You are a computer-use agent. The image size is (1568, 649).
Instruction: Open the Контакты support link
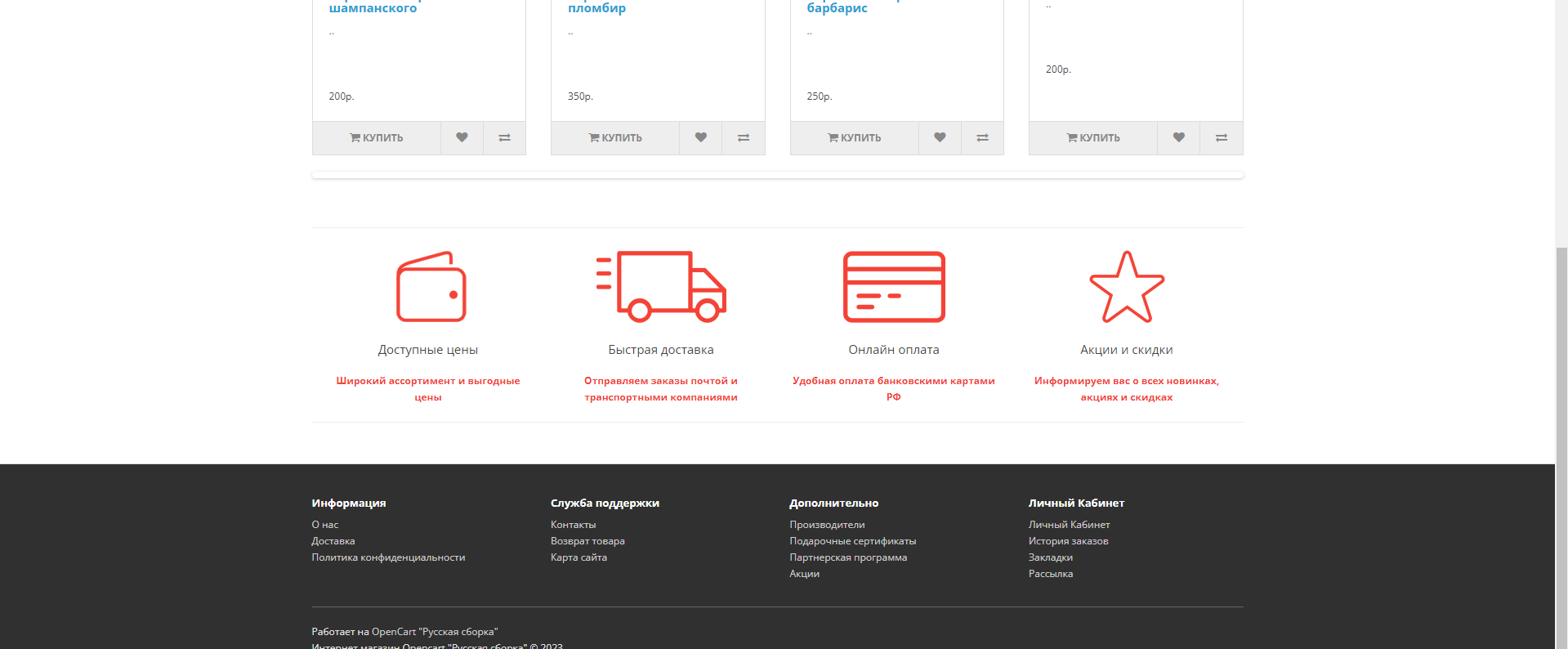coord(573,525)
